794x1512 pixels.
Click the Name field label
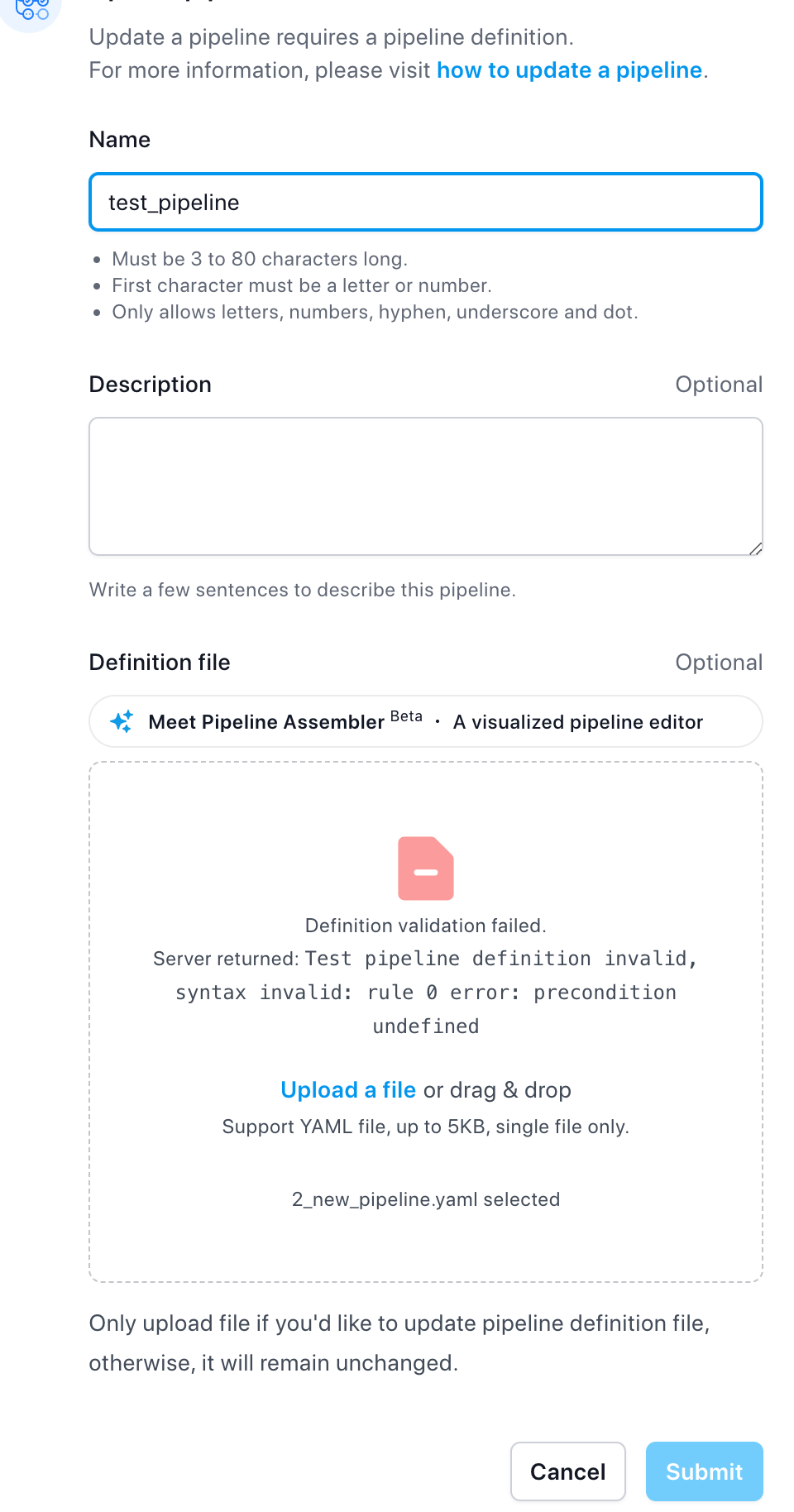120,140
